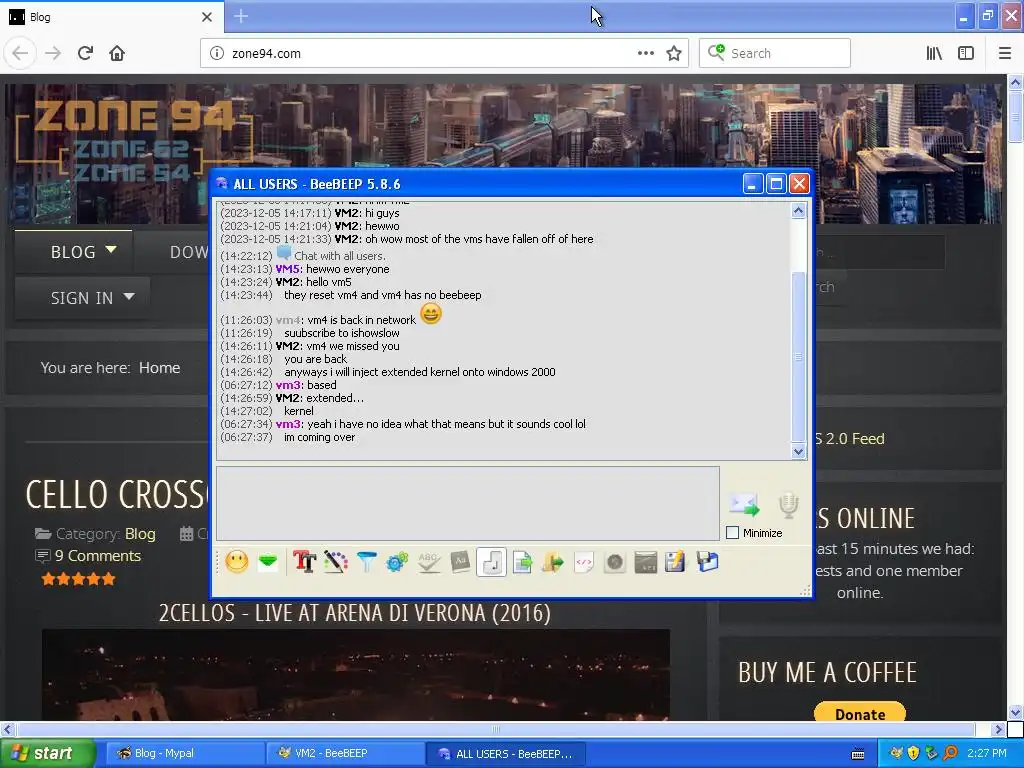
Task: Open a new browser tab
Action: [x=241, y=16]
